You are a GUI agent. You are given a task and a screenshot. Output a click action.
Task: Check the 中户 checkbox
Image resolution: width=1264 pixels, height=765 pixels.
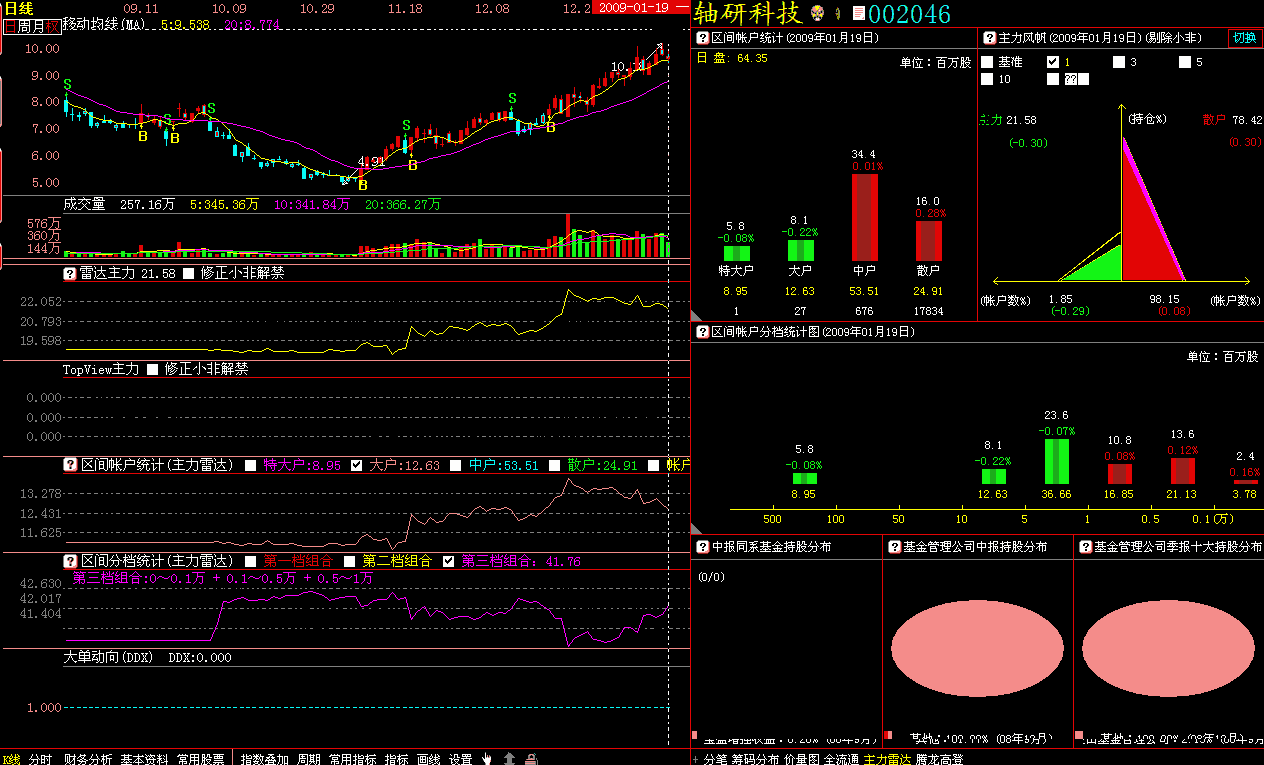(x=456, y=465)
